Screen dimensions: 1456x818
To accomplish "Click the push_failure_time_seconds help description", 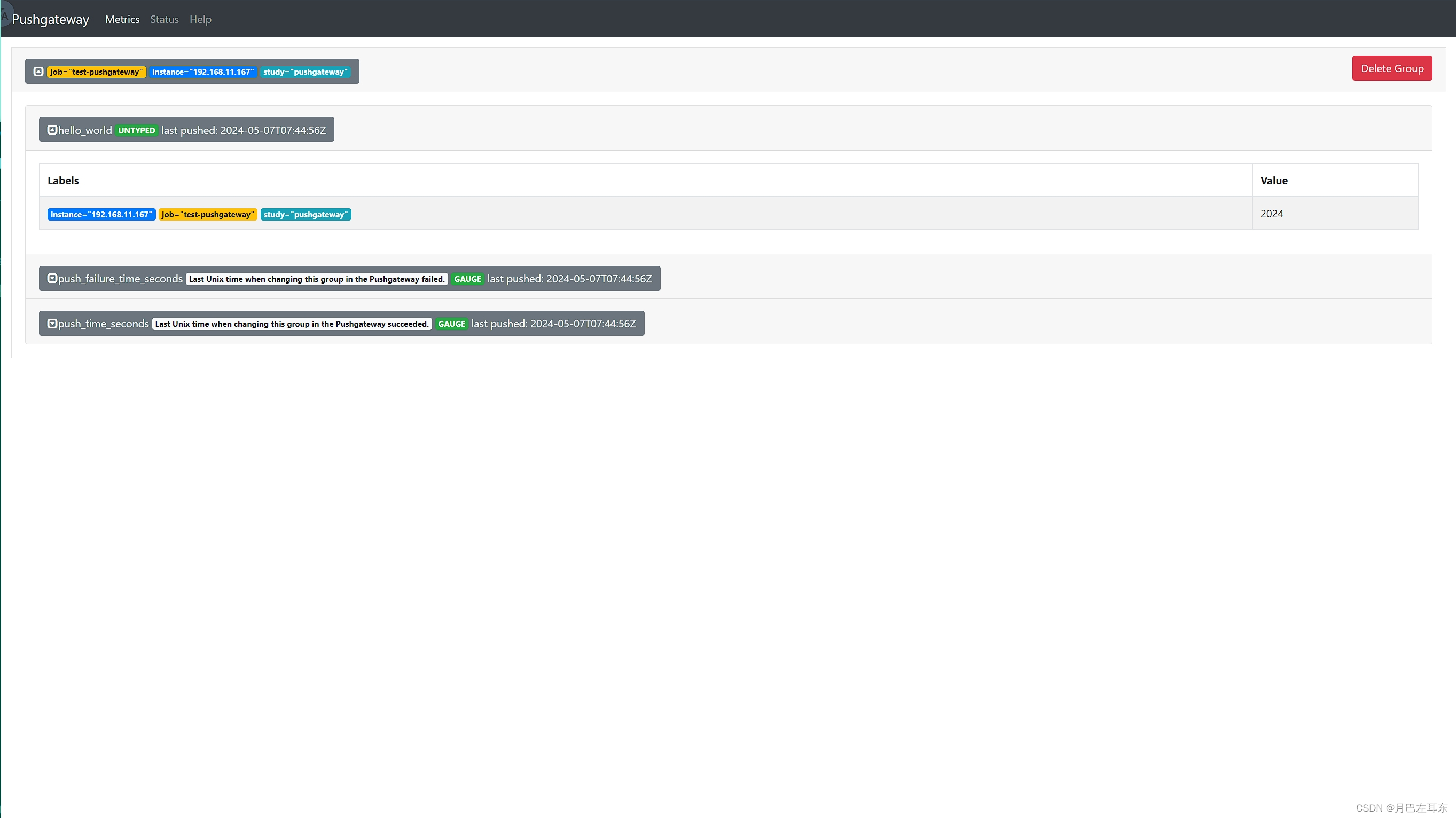I will point(317,279).
